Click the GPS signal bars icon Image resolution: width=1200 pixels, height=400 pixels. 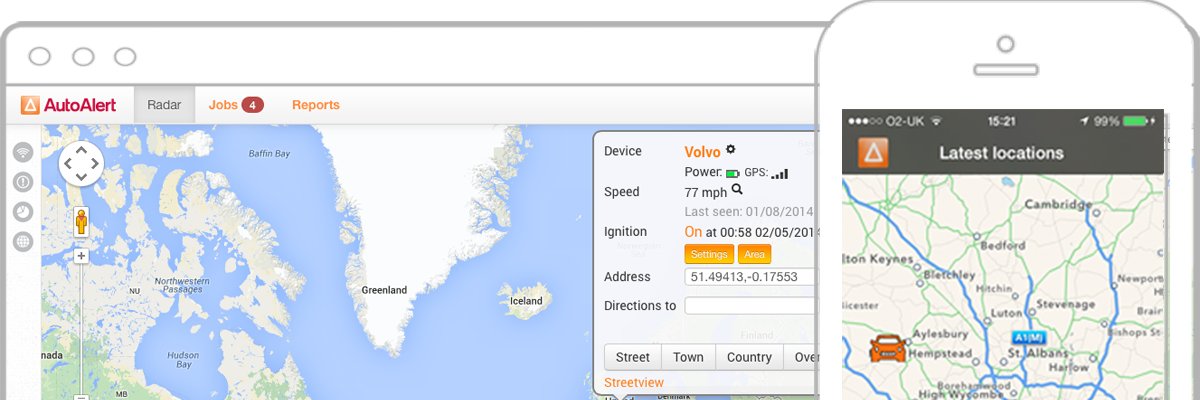click(779, 173)
